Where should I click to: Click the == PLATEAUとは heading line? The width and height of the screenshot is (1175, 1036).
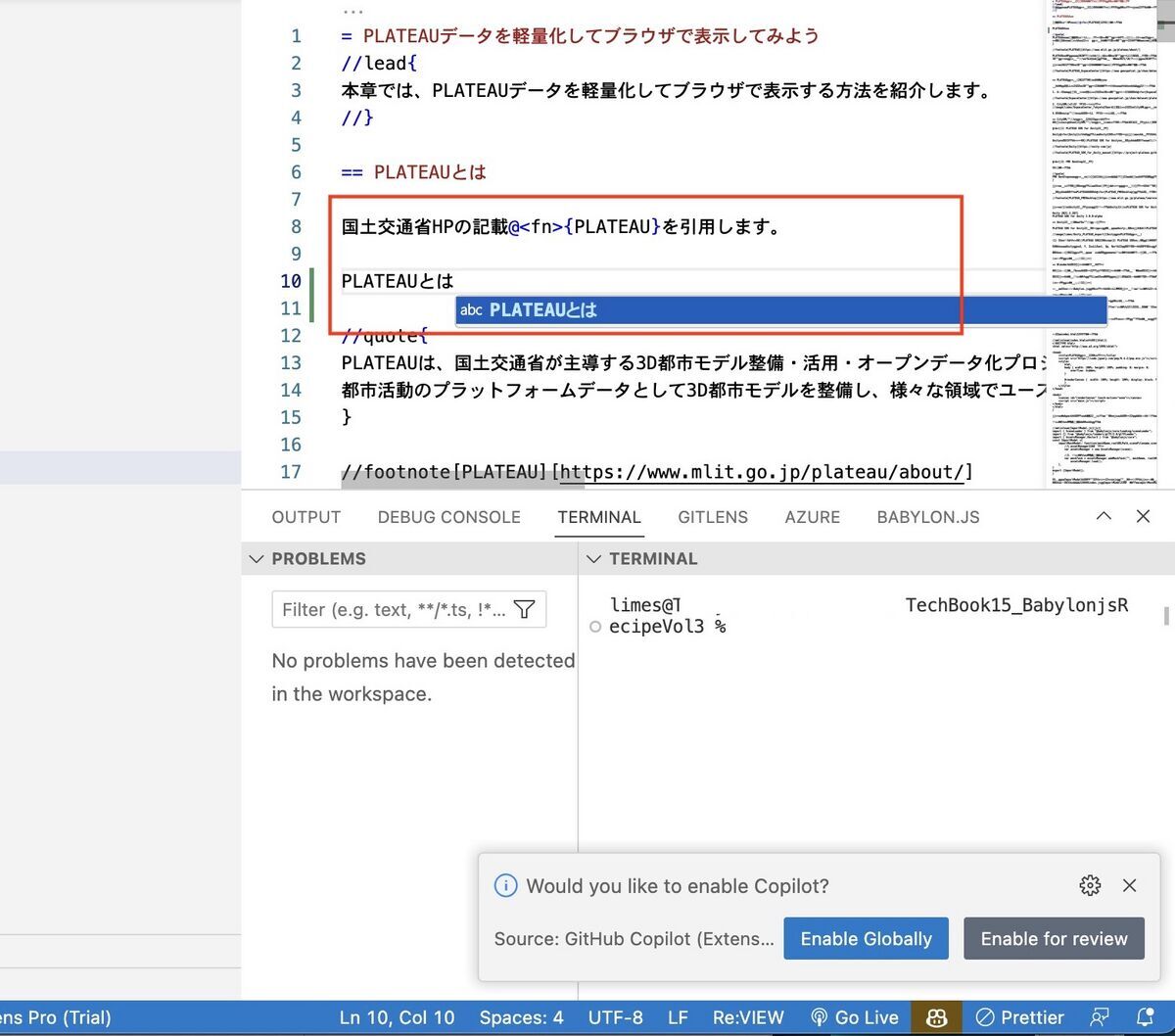pos(414,172)
